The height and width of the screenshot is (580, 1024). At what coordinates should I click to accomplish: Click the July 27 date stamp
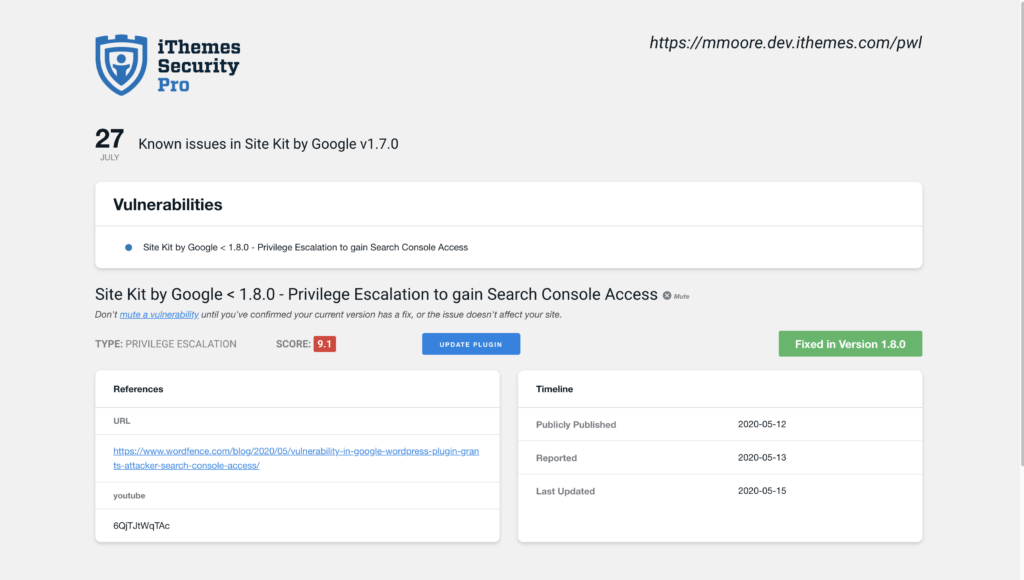click(109, 143)
